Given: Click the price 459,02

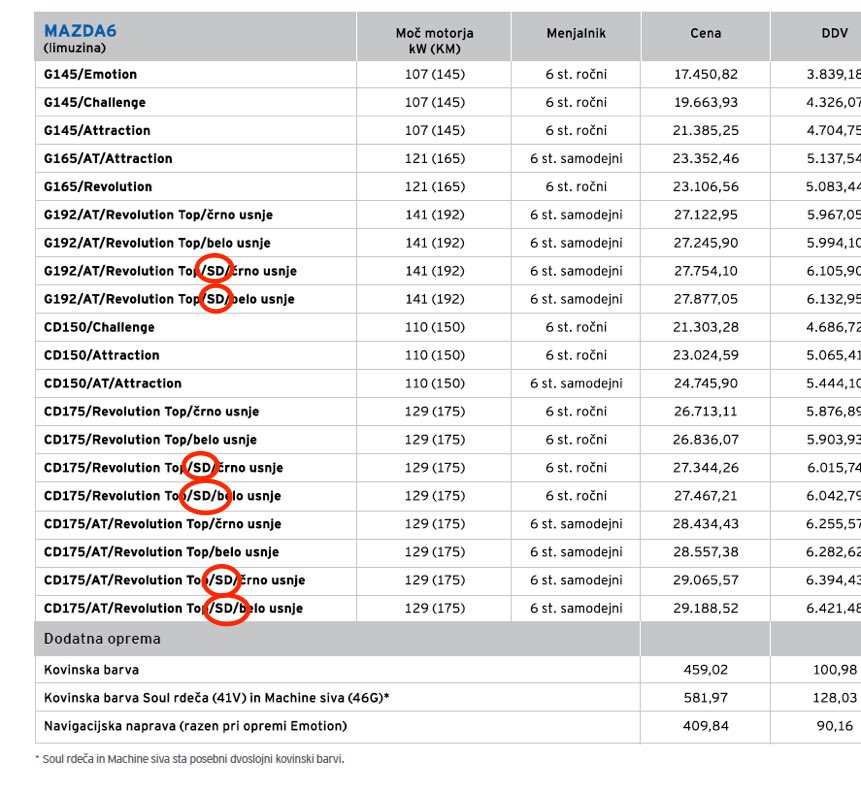Looking at the screenshot, I should click(706, 670).
